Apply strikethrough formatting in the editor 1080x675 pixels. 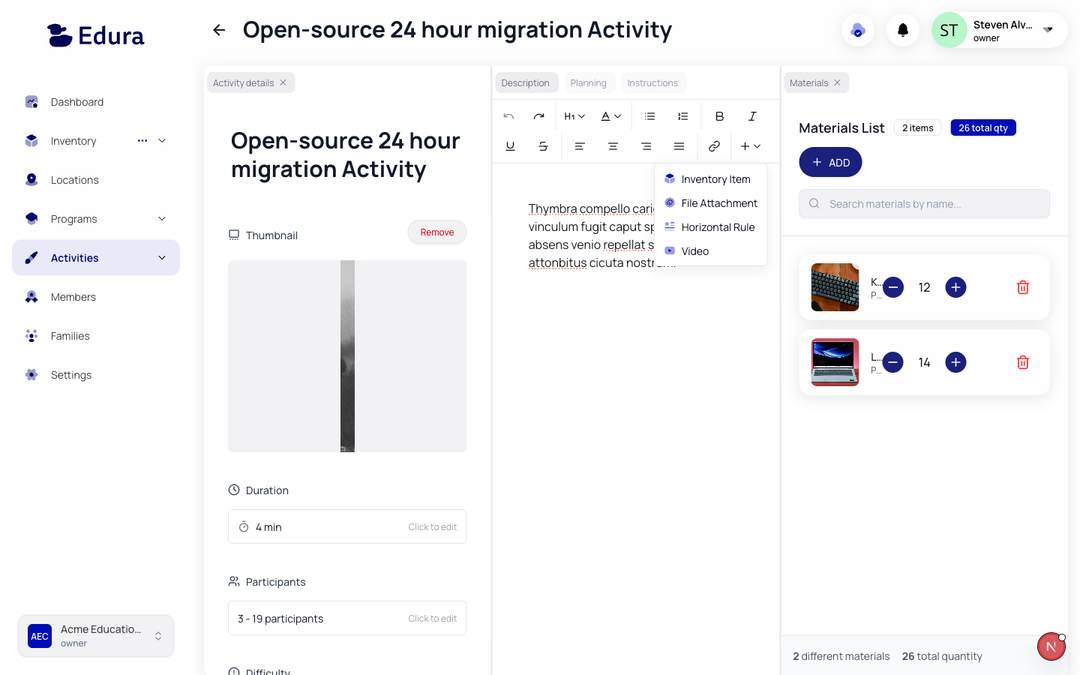pyautogui.click(x=543, y=146)
